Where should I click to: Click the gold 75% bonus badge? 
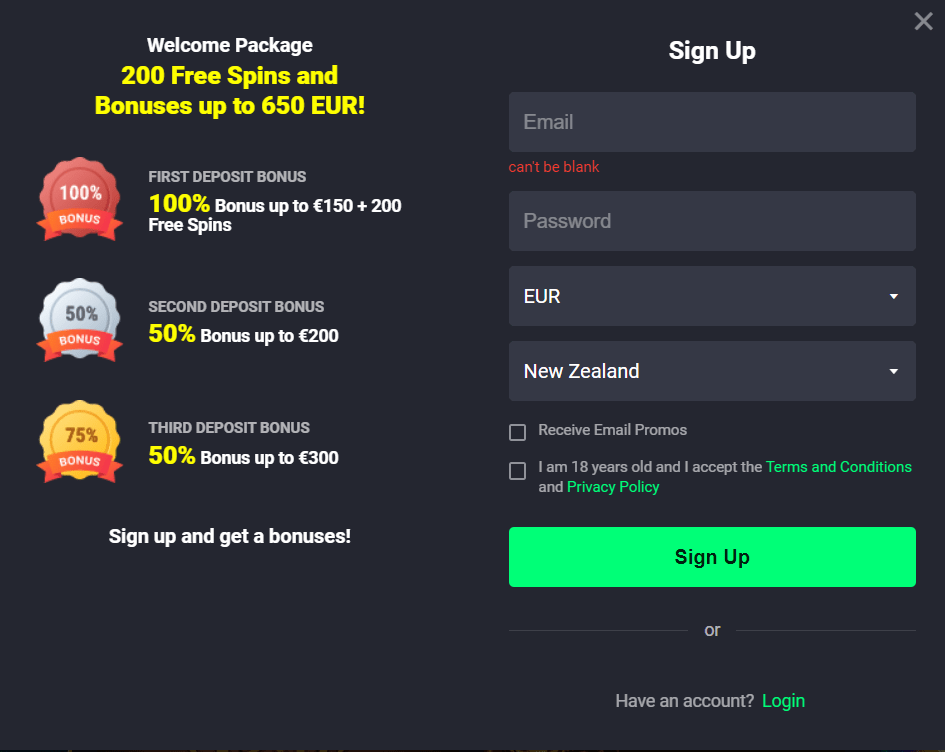tap(80, 442)
